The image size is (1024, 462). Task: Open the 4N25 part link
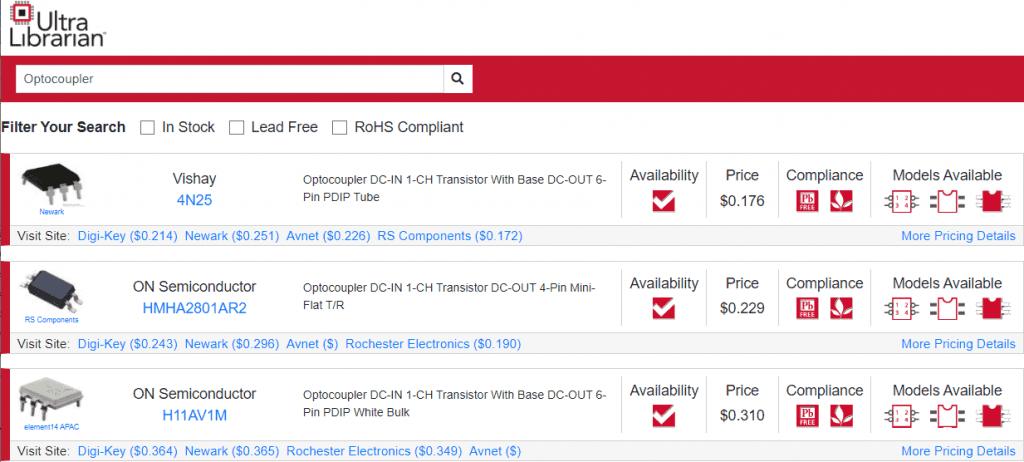(x=195, y=200)
